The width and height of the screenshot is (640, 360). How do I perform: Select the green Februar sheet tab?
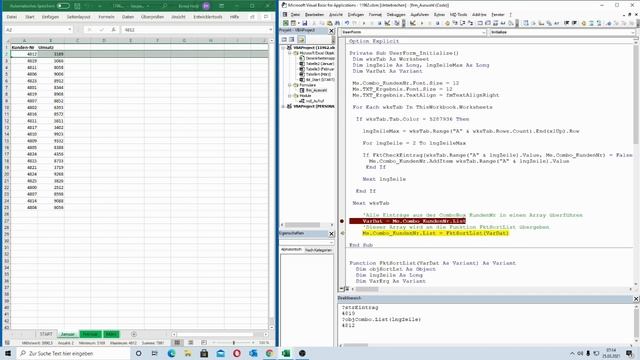tap(90, 334)
